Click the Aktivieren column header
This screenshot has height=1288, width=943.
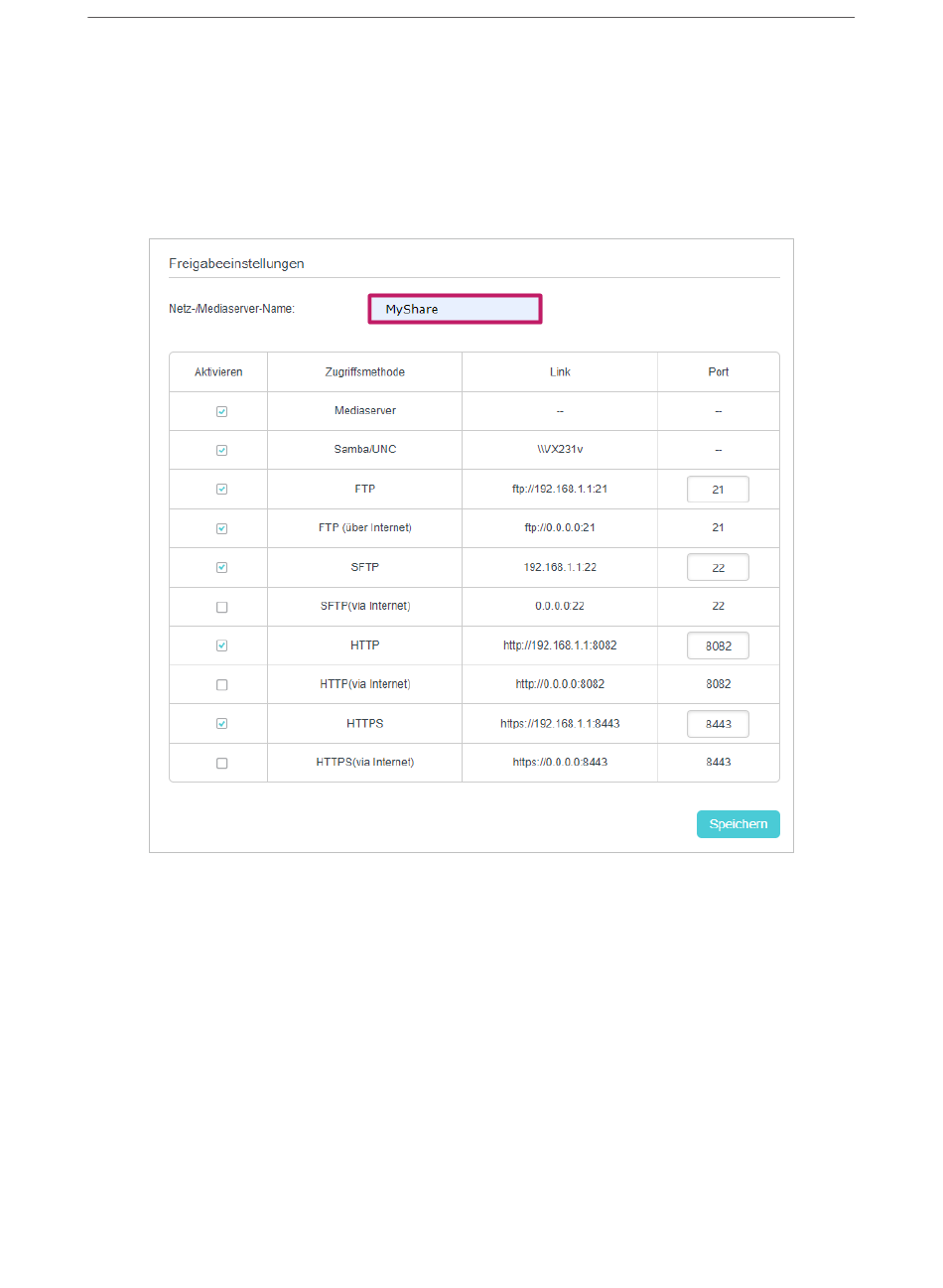pos(218,372)
